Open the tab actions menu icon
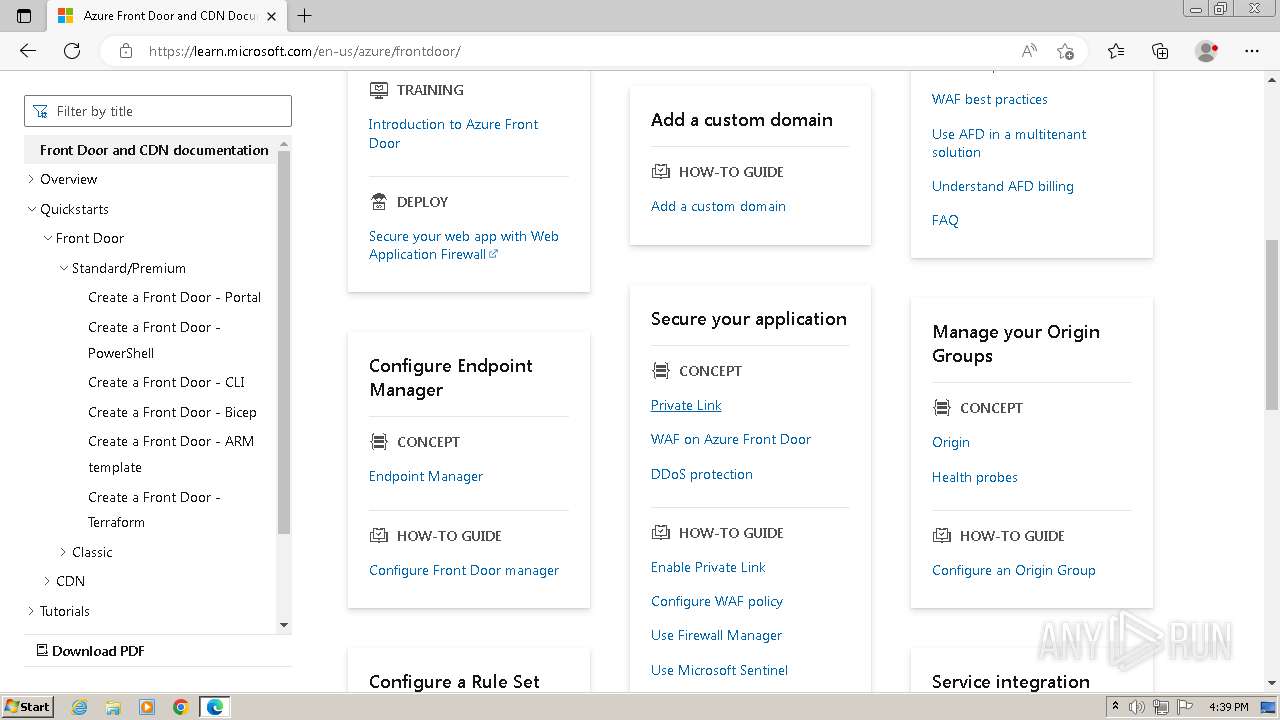 coord(24,16)
